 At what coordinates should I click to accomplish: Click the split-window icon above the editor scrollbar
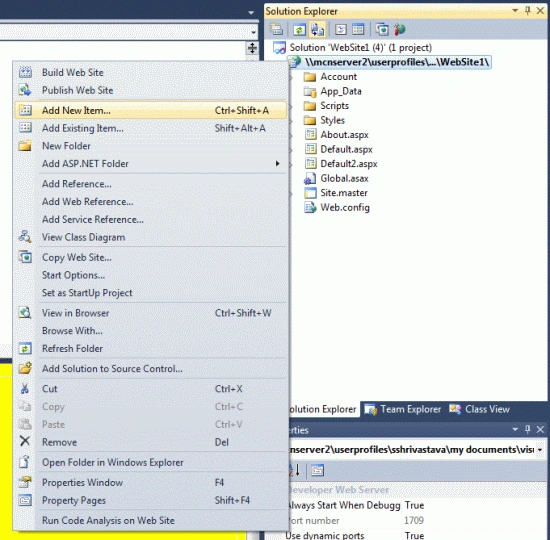pyautogui.click(x=252, y=48)
